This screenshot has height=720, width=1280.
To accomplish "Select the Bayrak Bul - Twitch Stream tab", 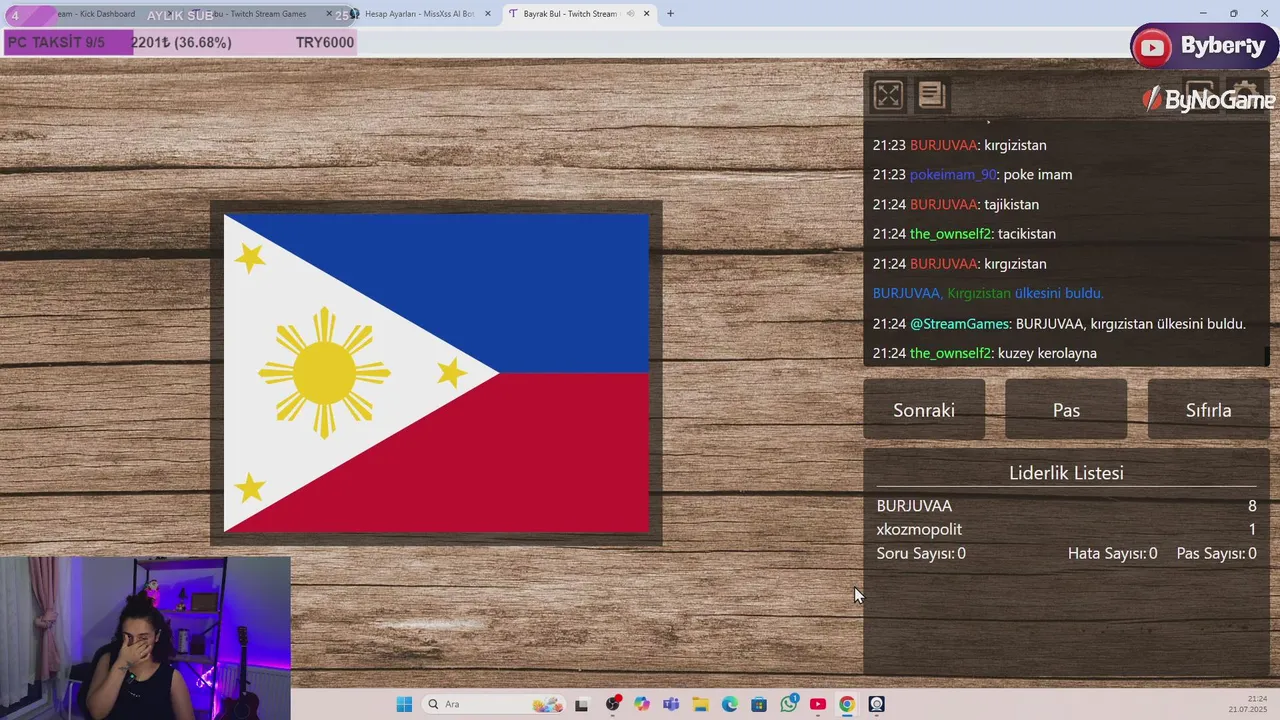I will click(x=572, y=14).
